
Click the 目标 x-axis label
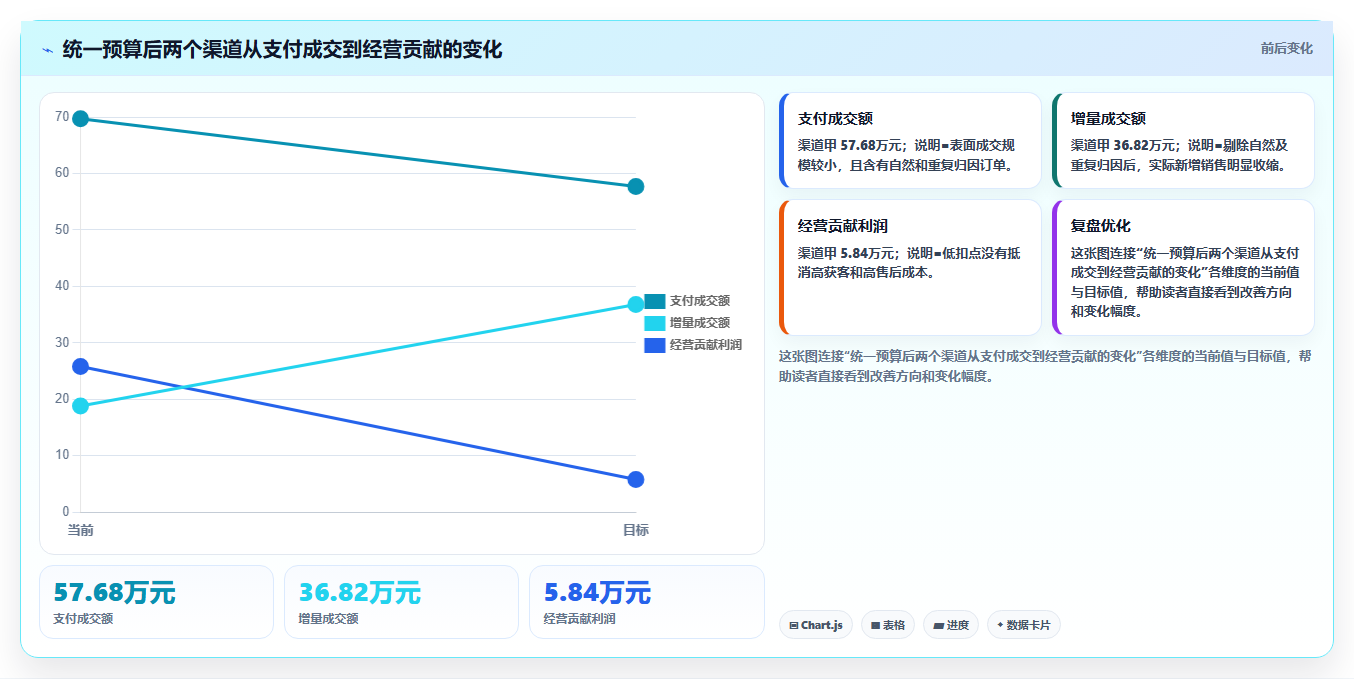click(635, 530)
